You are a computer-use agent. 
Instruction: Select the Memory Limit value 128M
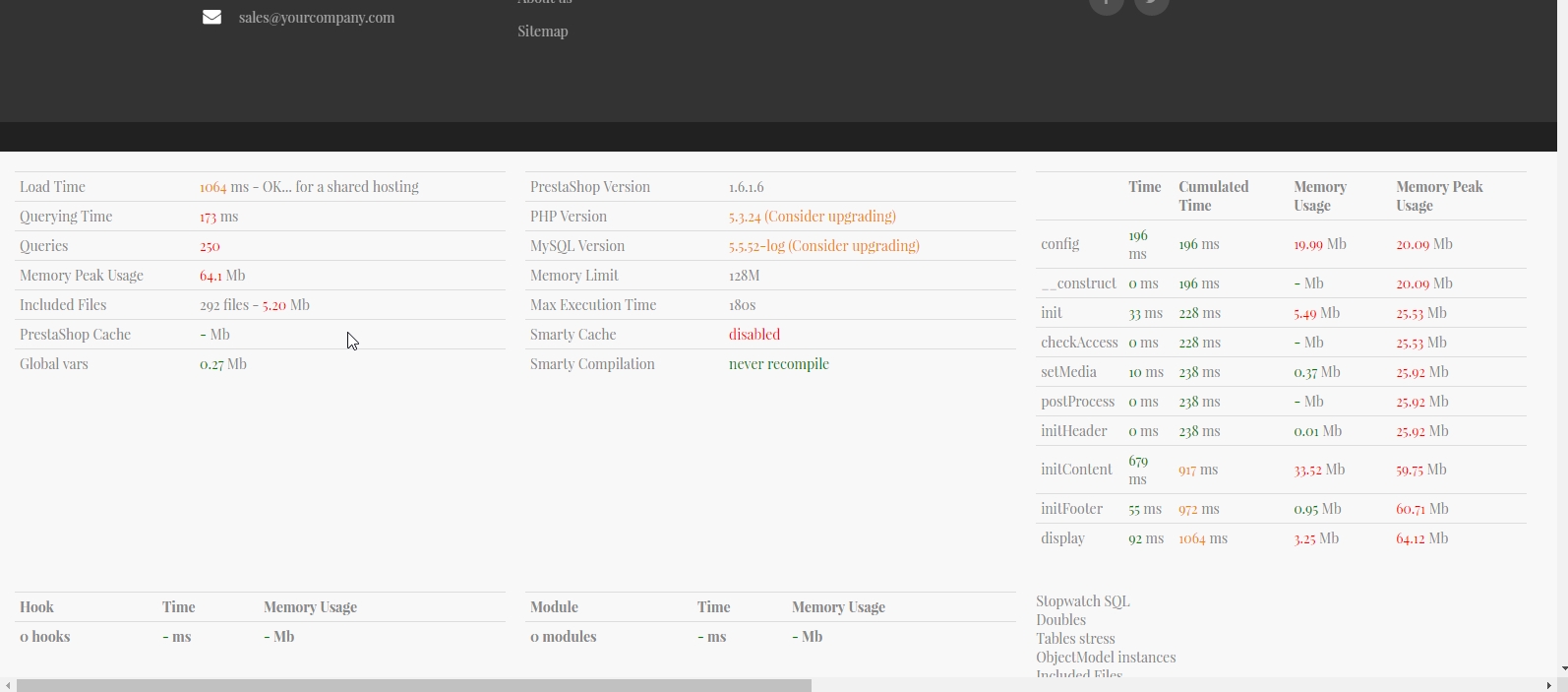pos(745,276)
